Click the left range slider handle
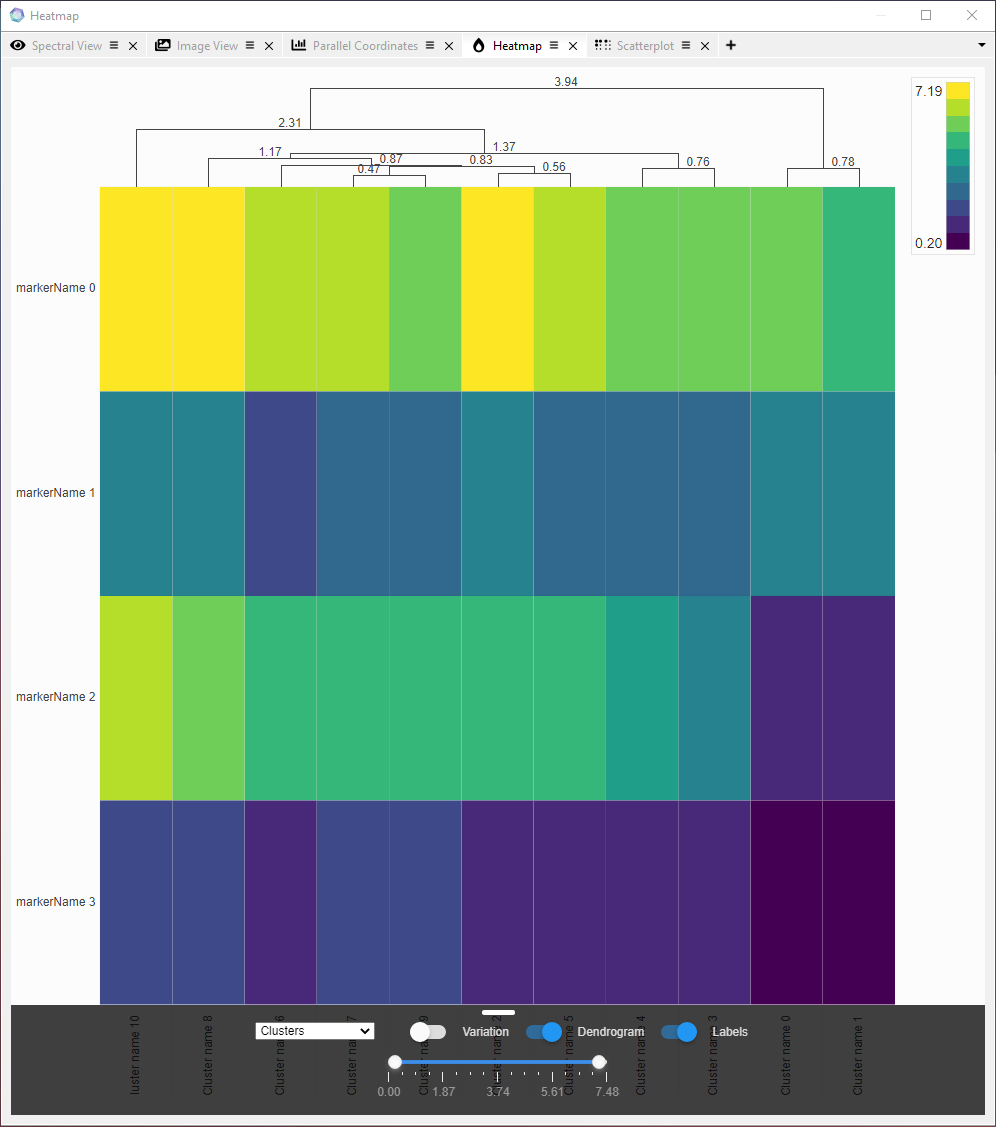 [x=395, y=1062]
